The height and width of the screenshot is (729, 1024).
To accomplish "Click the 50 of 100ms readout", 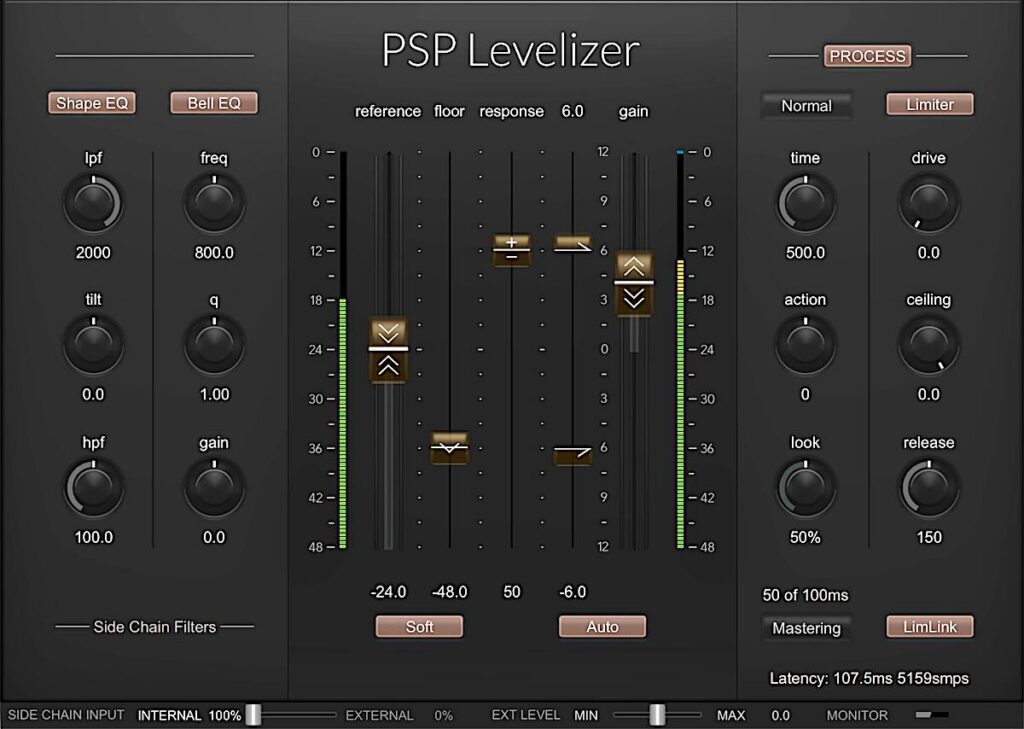I will (x=805, y=595).
